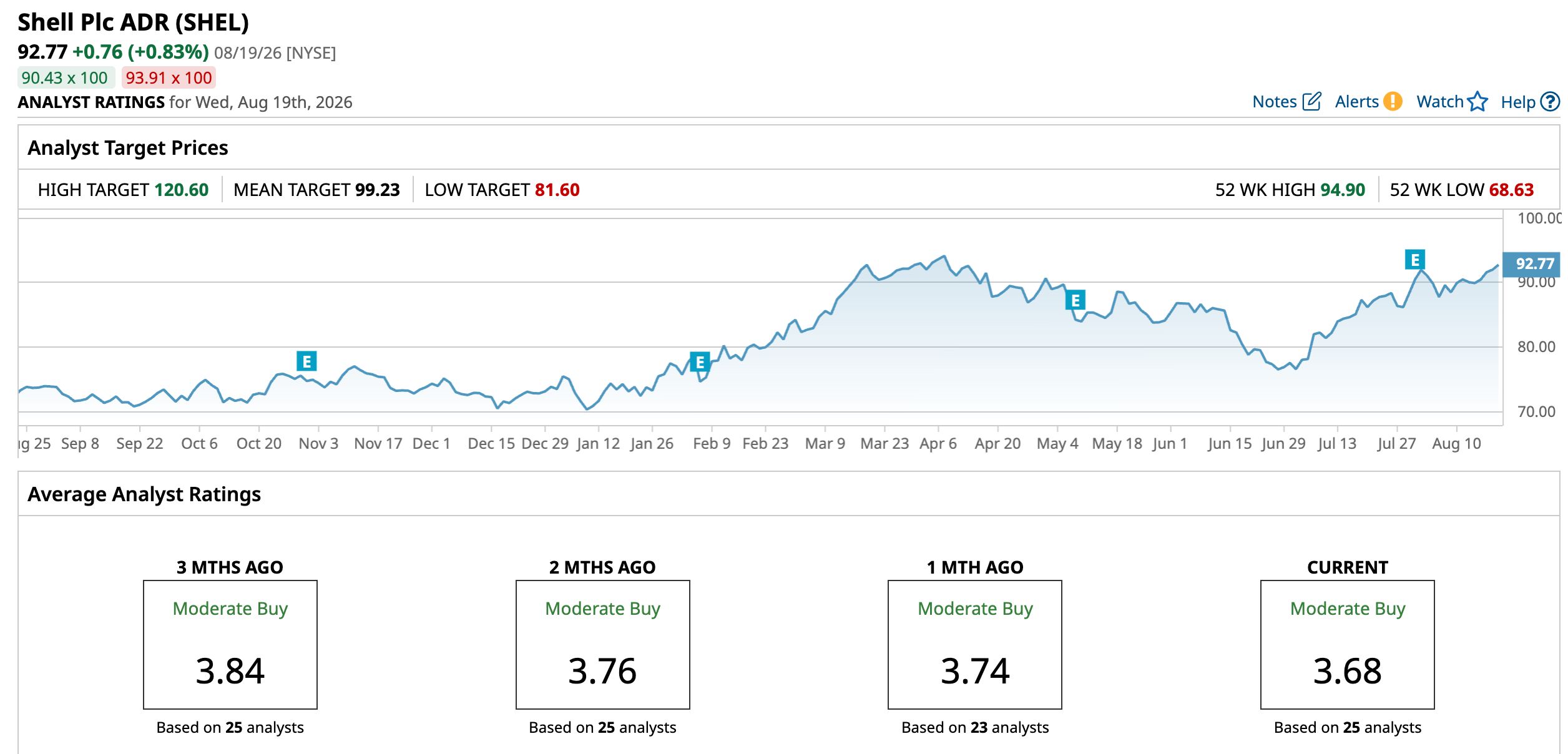Click the orange Alerts exclamation icon
The image size is (1568, 754).
coord(1392,101)
